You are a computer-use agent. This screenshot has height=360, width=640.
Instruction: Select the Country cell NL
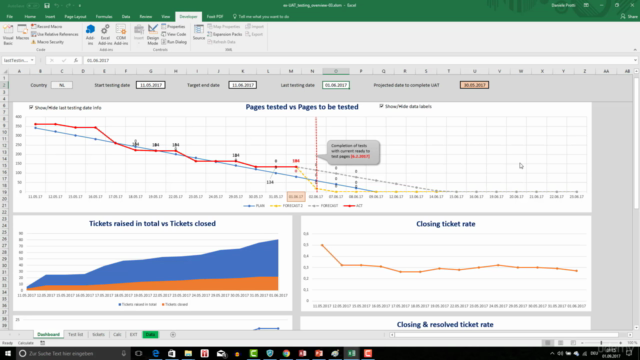point(62,85)
